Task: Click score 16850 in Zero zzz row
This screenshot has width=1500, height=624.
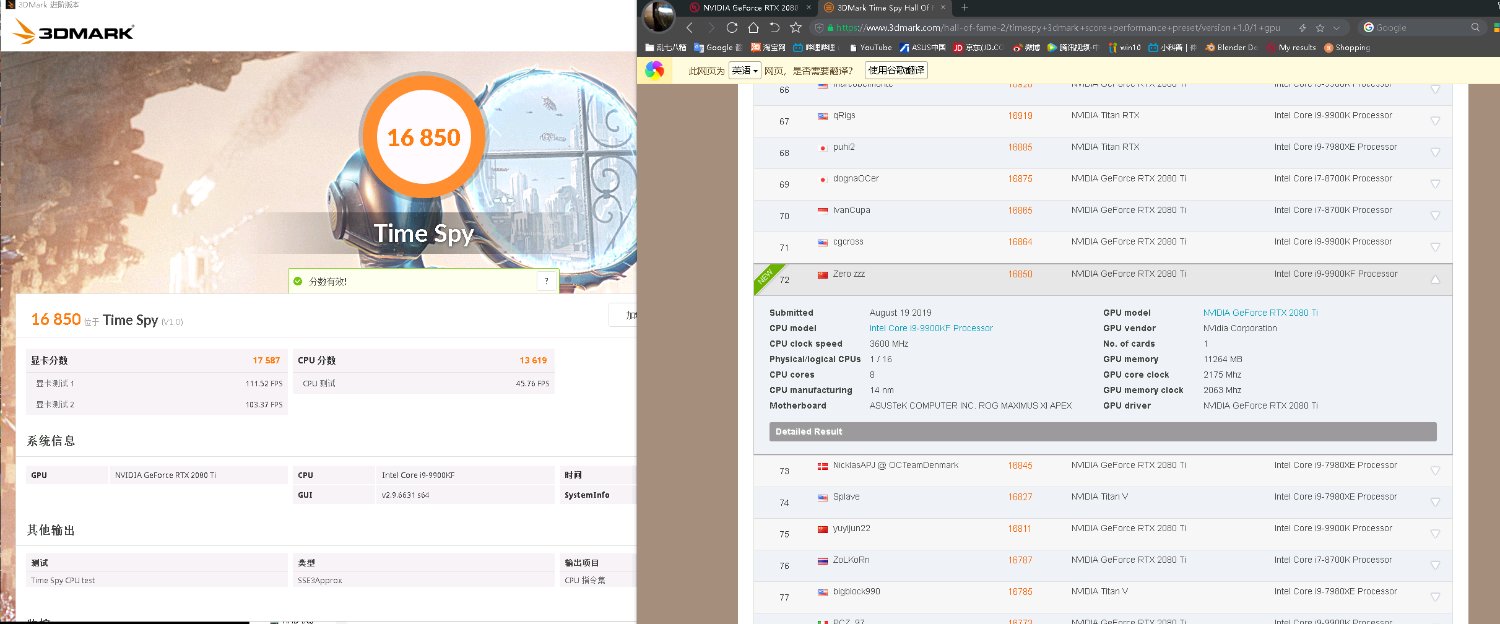Action: point(1020,274)
